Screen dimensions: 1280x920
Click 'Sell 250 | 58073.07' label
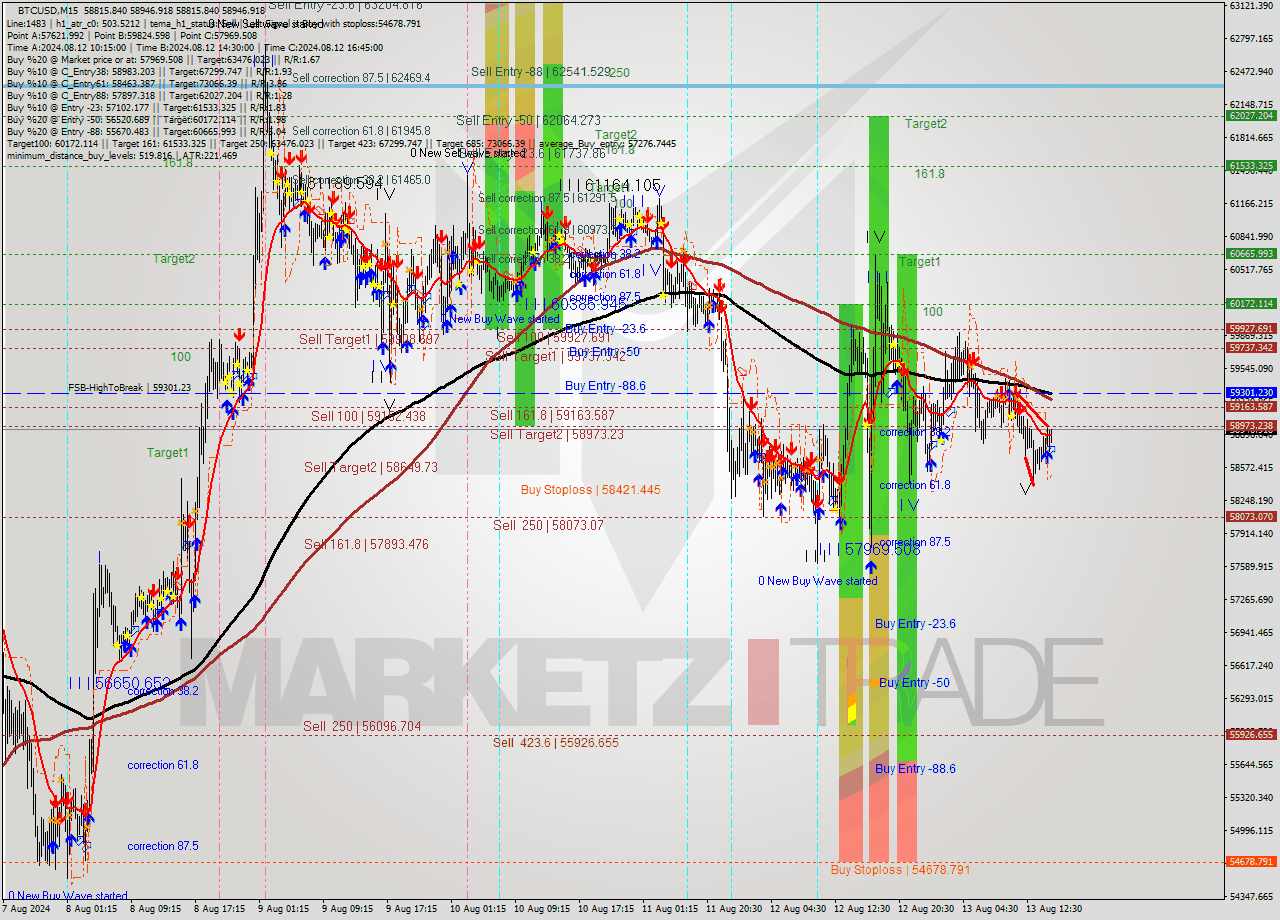click(548, 524)
